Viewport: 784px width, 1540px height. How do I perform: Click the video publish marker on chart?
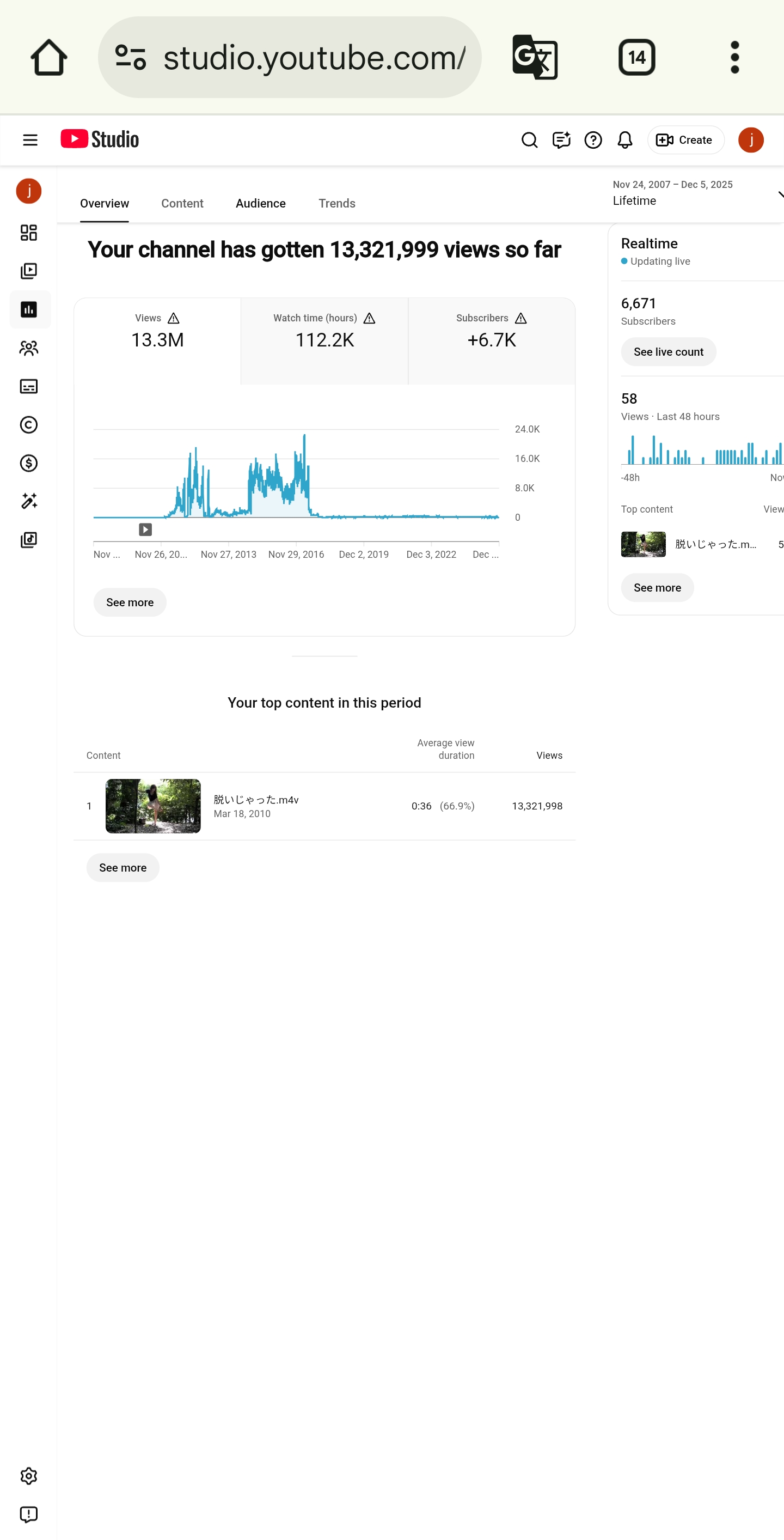(x=145, y=529)
